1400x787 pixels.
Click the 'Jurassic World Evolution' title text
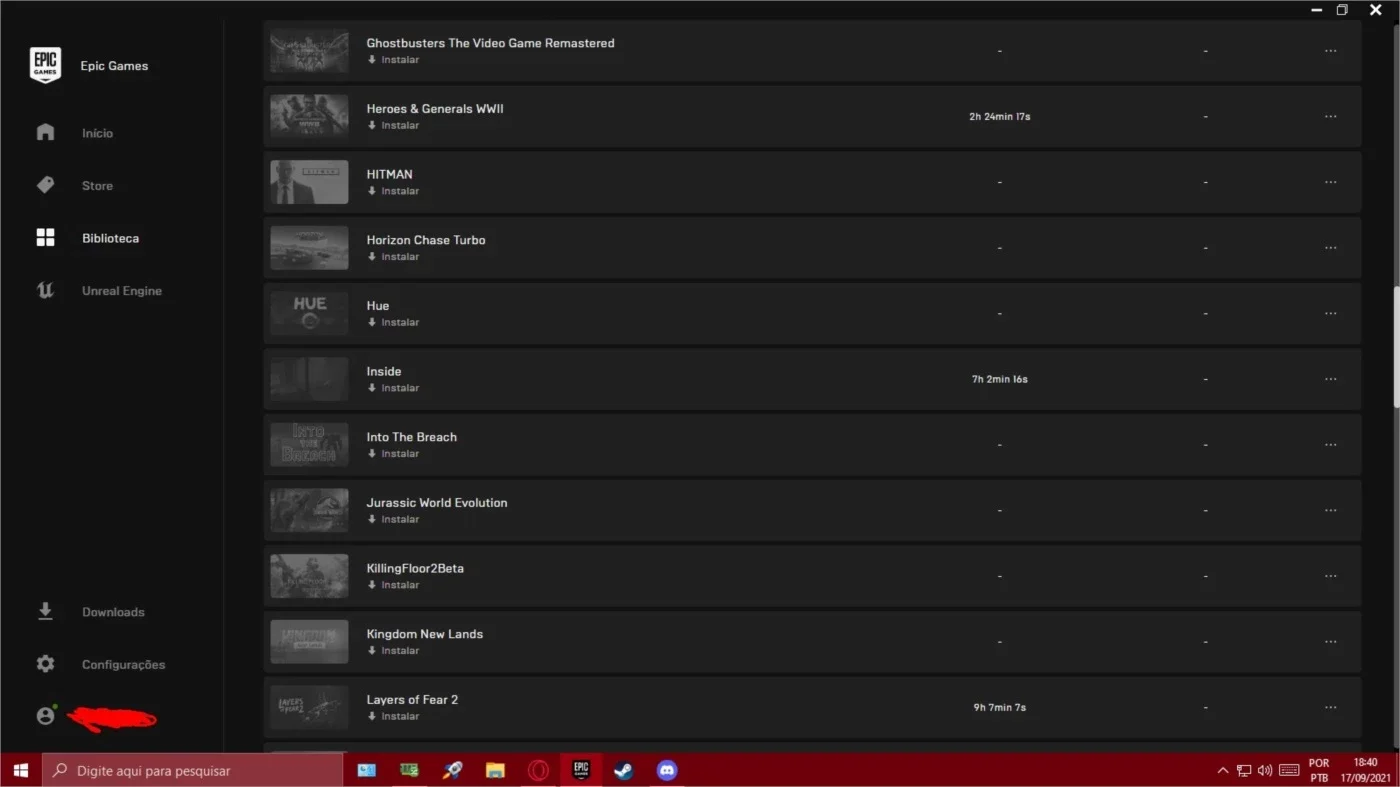pyautogui.click(x=437, y=503)
